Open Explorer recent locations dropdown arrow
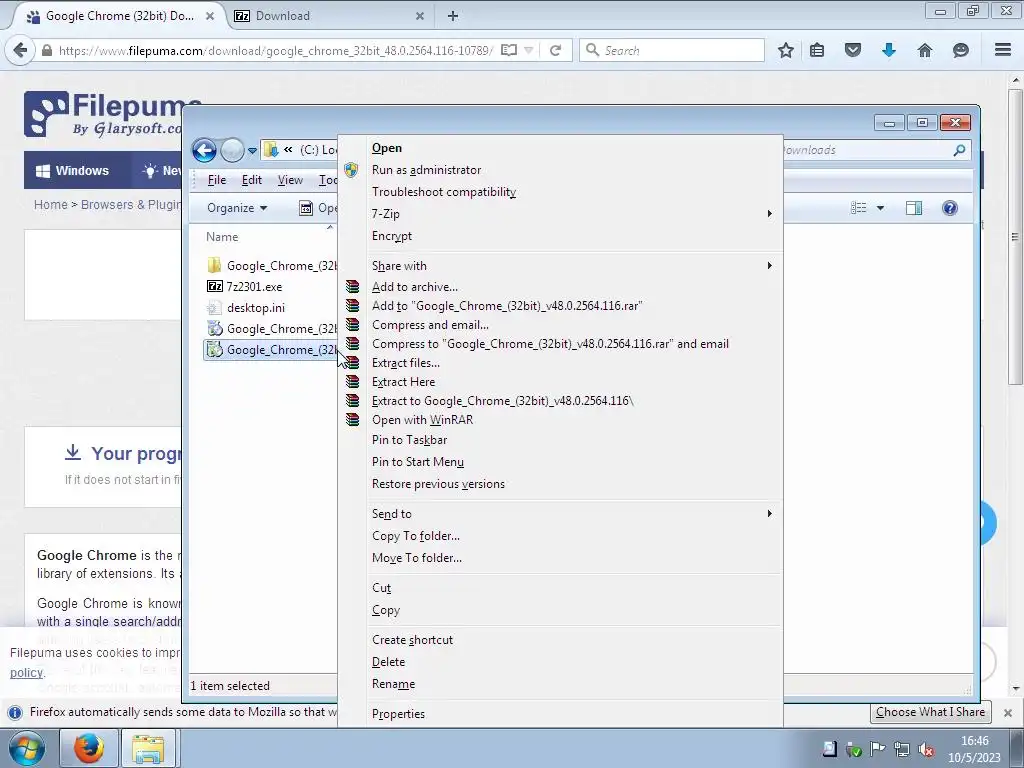 (252, 150)
